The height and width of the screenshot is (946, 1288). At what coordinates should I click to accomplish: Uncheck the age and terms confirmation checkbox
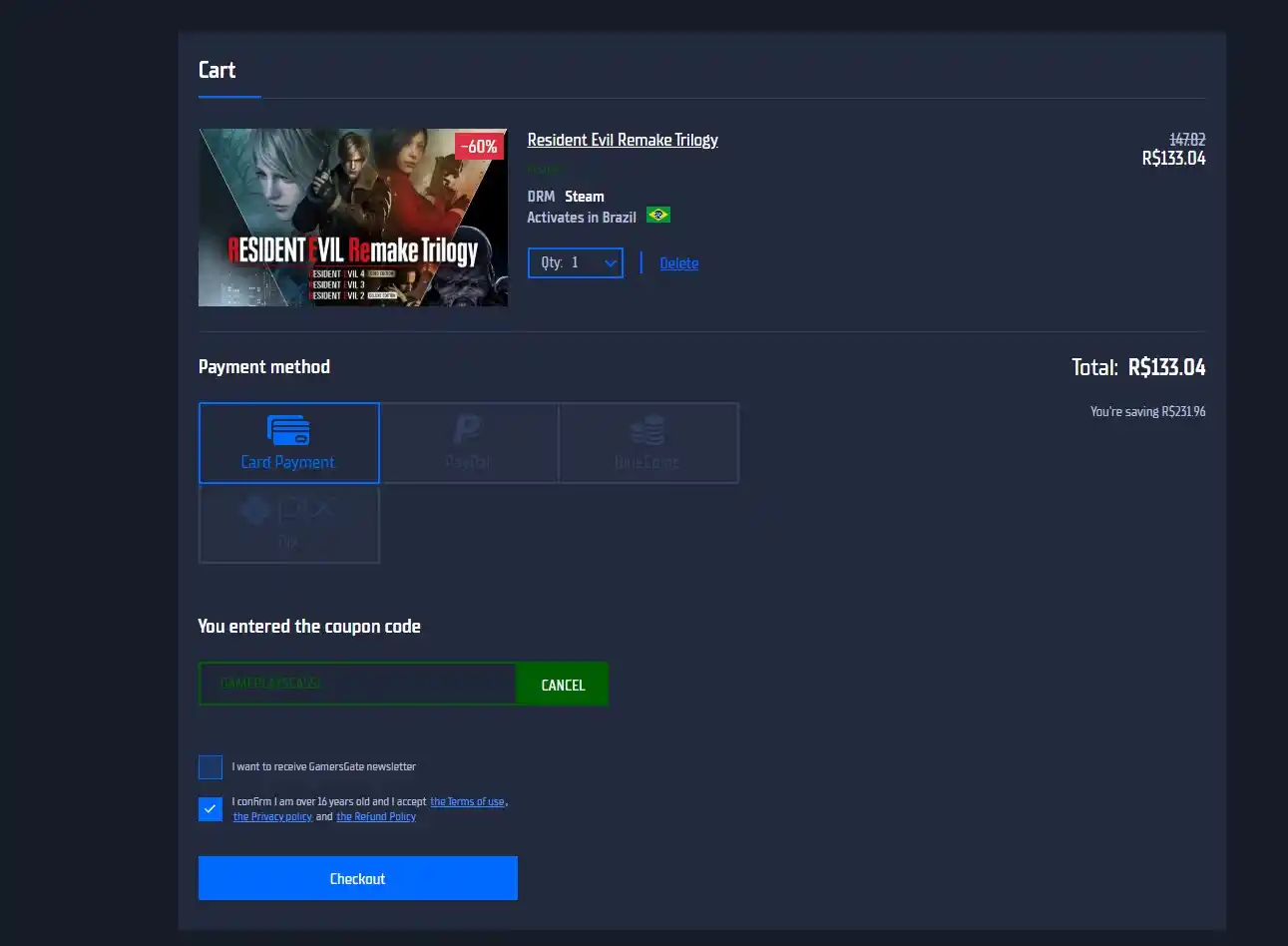tap(211, 809)
